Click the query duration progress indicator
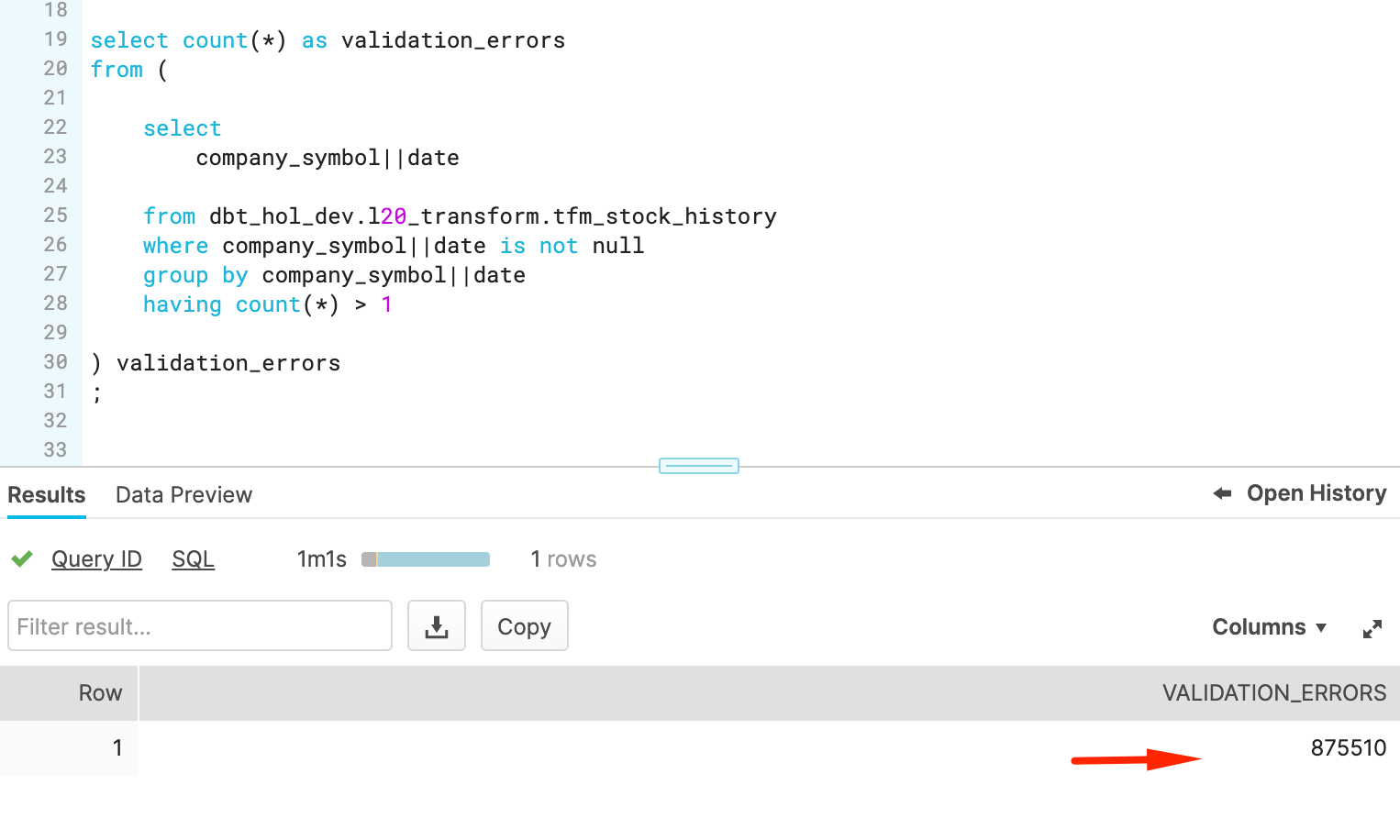 click(x=425, y=558)
